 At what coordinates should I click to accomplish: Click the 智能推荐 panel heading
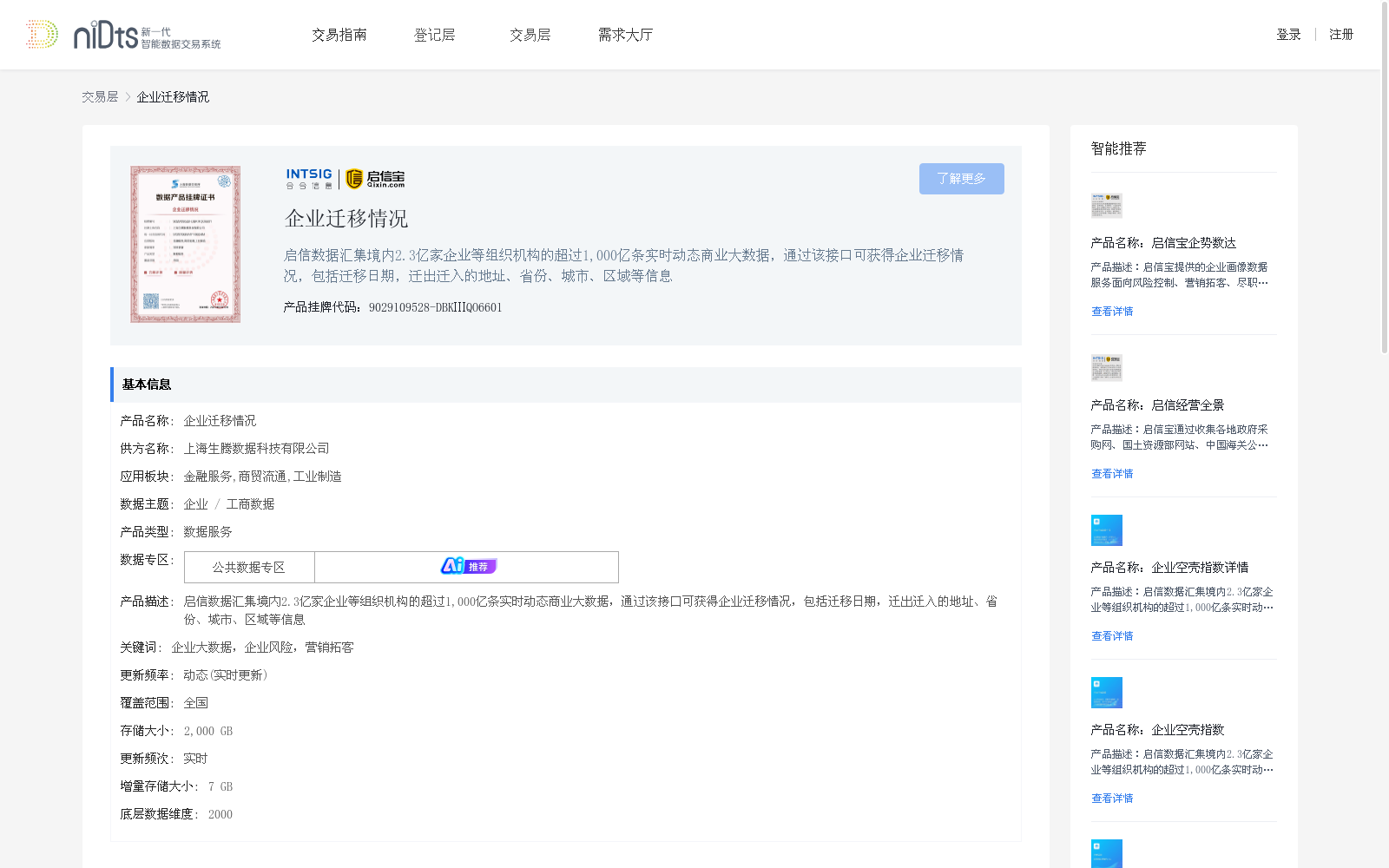coord(1118,148)
